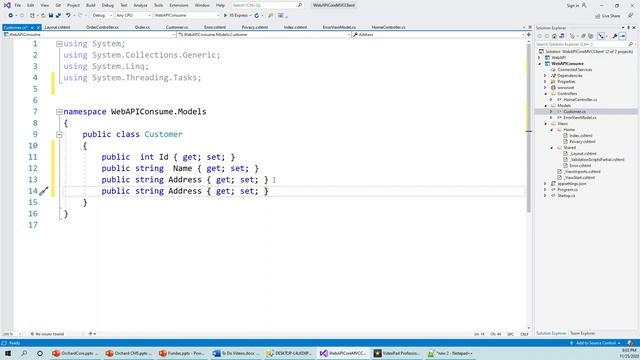Click the Name property on line 12
Screen dimensions: 640x360
(182, 168)
